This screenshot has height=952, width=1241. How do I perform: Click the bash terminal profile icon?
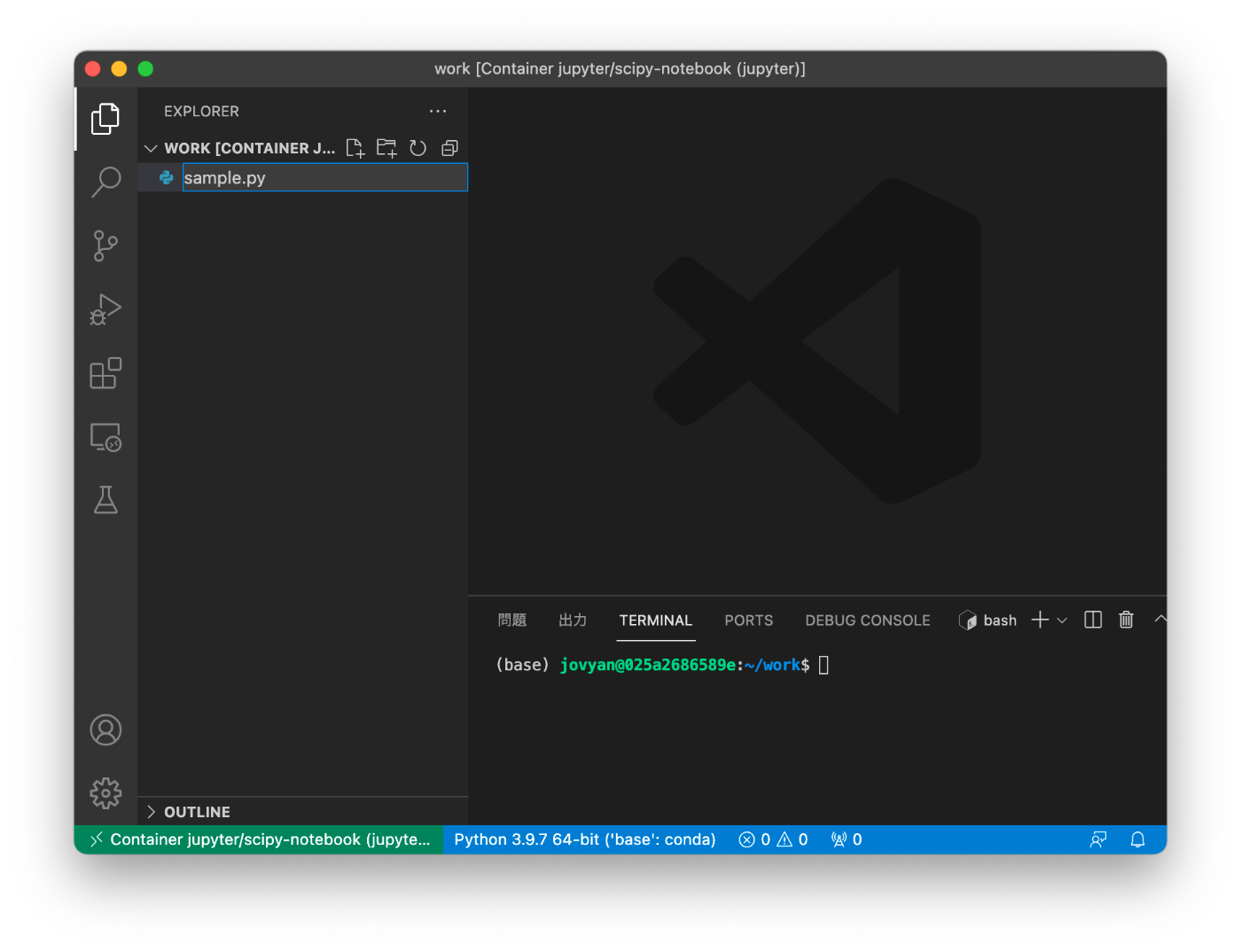pos(967,620)
